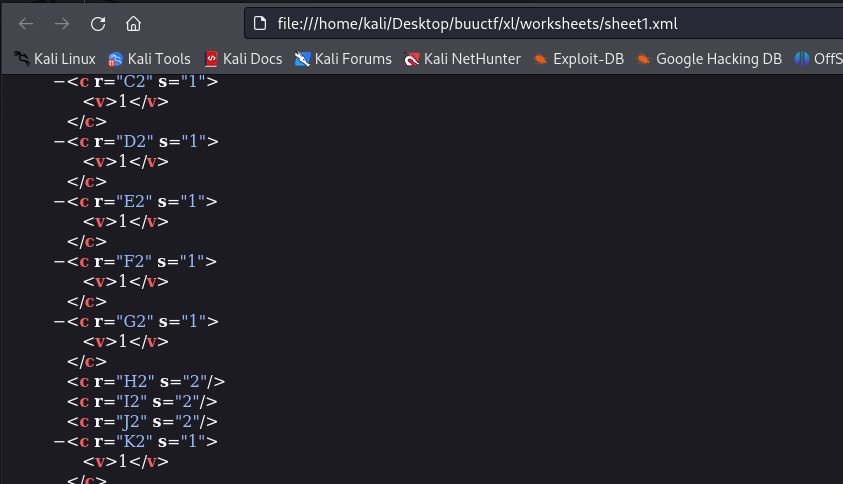Click the value tag under E2
The width and height of the screenshot is (843, 484).
pyautogui.click(x=126, y=222)
